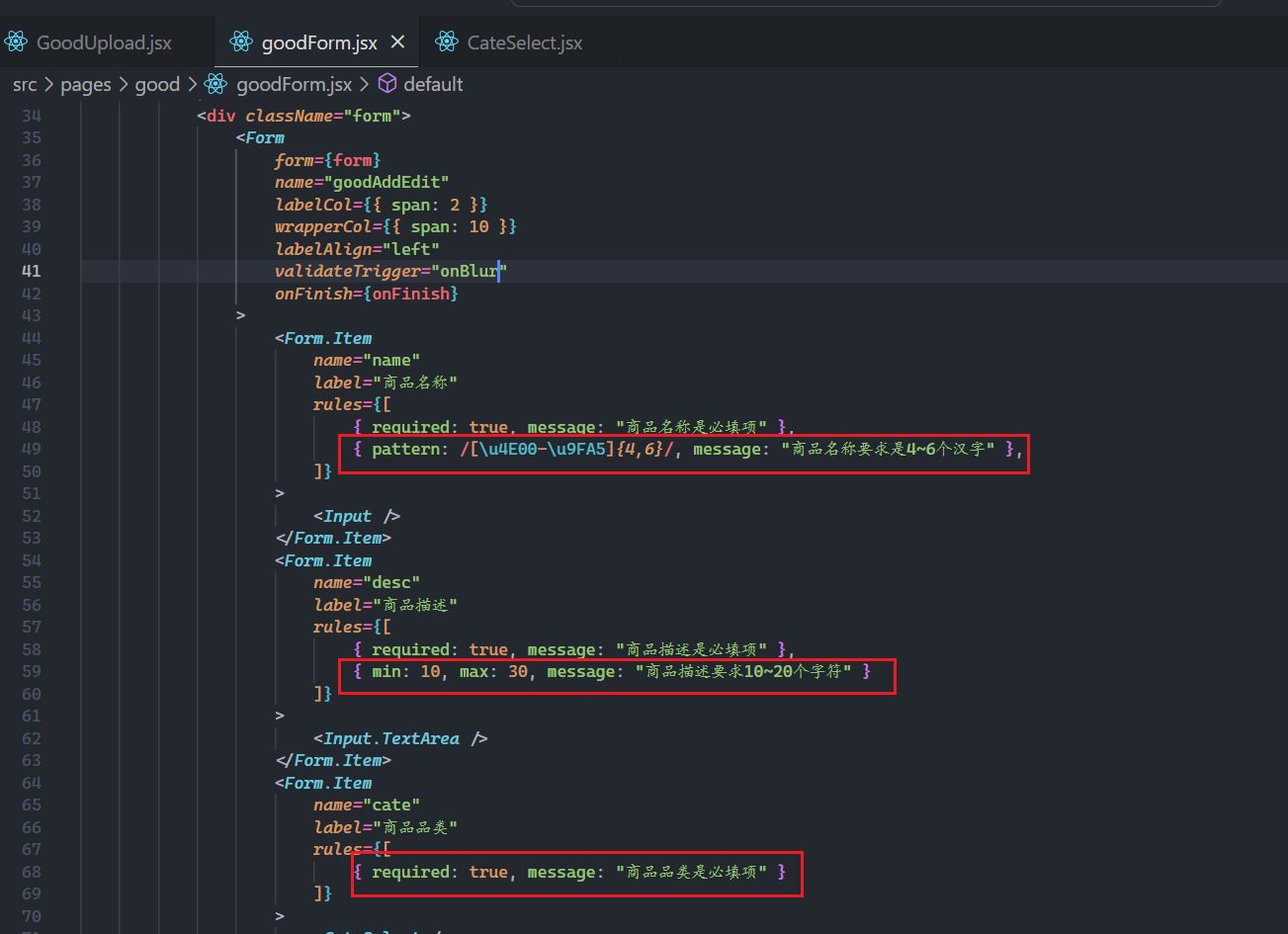Expand breadcrumb chevron after pages

coord(123,85)
